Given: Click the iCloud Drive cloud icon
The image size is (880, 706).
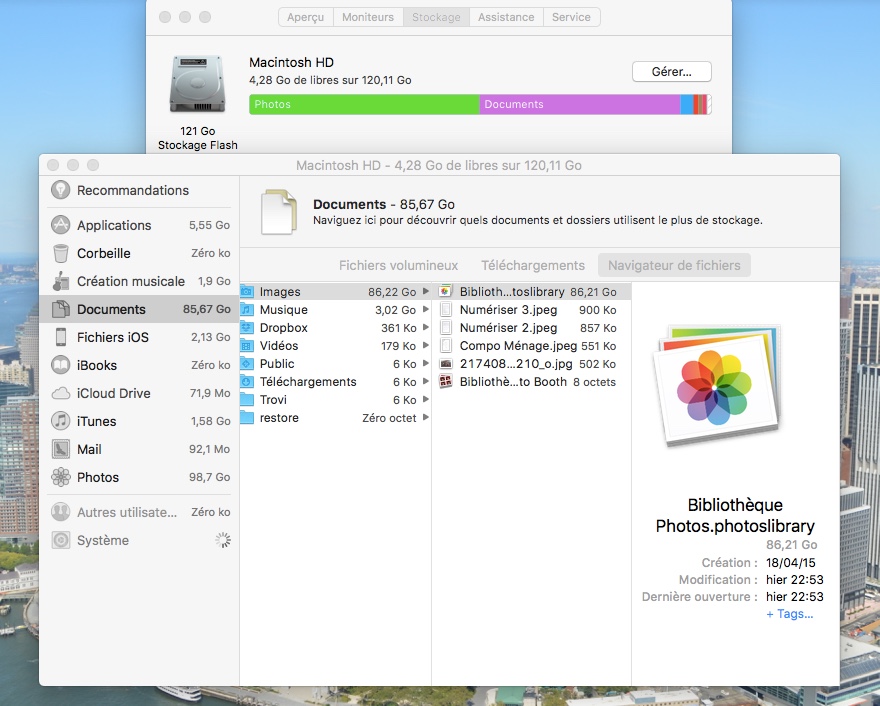Looking at the screenshot, I should 61,393.
